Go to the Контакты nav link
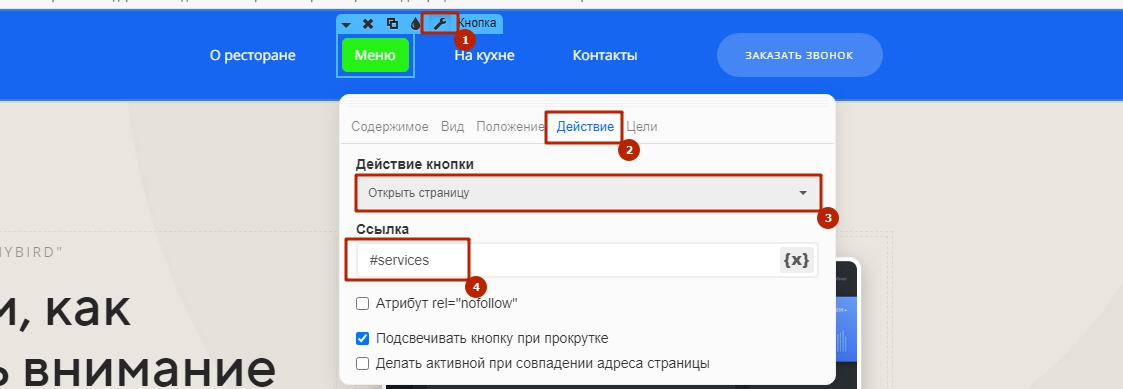The height and width of the screenshot is (389, 1123). pyautogui.click(x=604, y=55)
